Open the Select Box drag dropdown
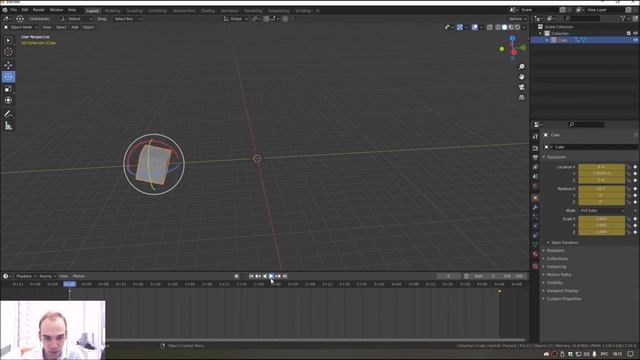640x360 pixels. point(128,19)
